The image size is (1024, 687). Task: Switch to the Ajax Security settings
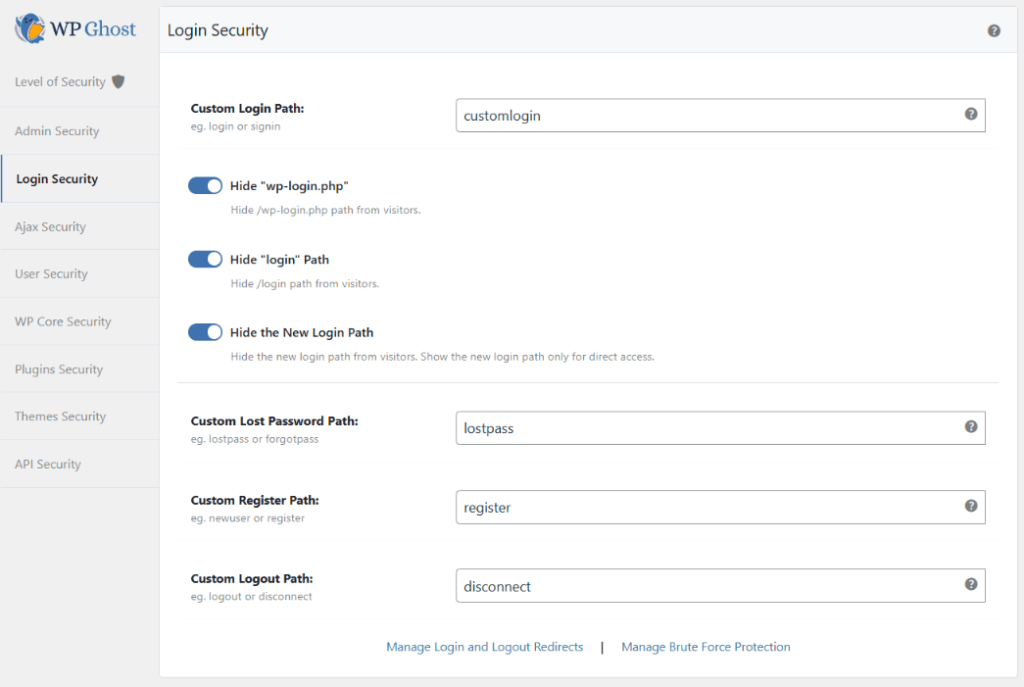click(50, 226)
